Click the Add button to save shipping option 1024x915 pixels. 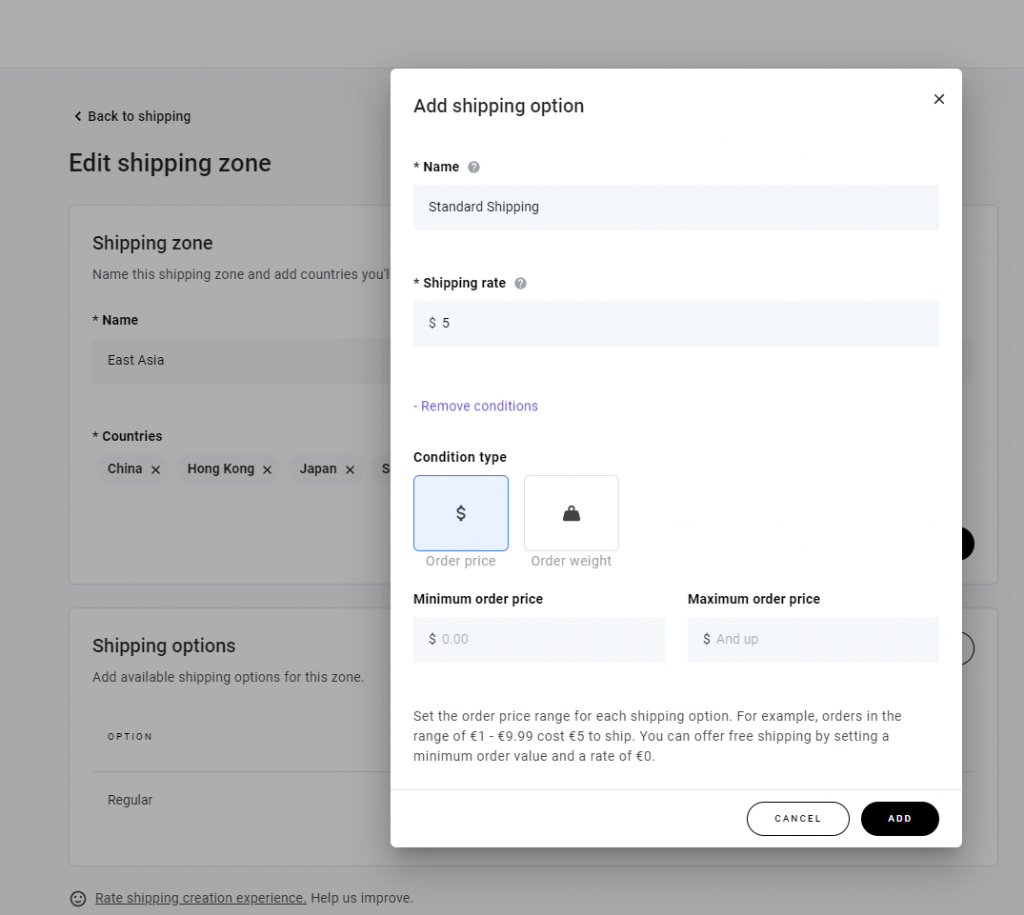point(899,818)
